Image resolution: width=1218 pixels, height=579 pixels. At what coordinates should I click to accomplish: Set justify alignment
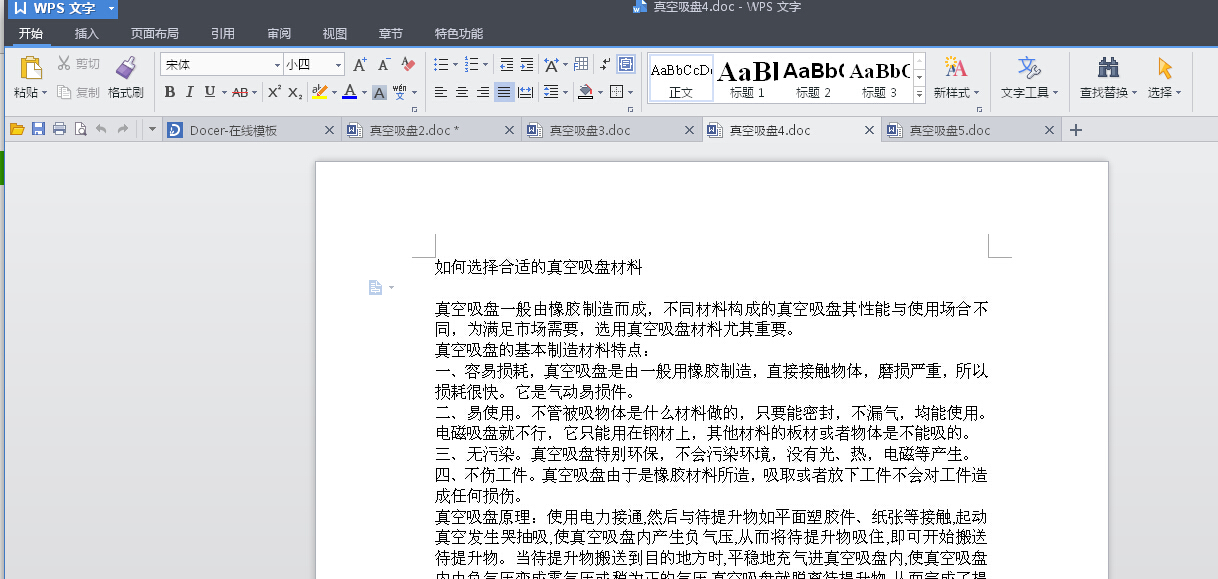(504, 92)
